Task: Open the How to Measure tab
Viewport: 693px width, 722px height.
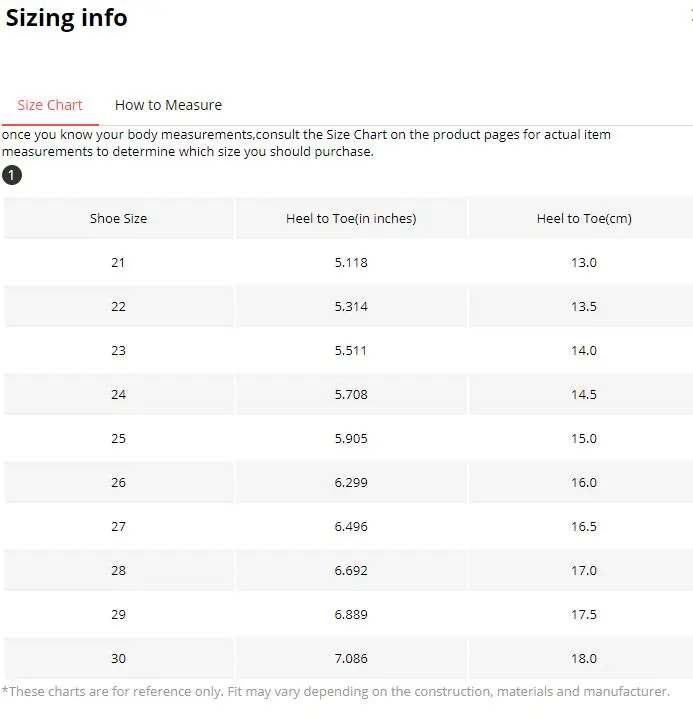Action: coord(168,105)
